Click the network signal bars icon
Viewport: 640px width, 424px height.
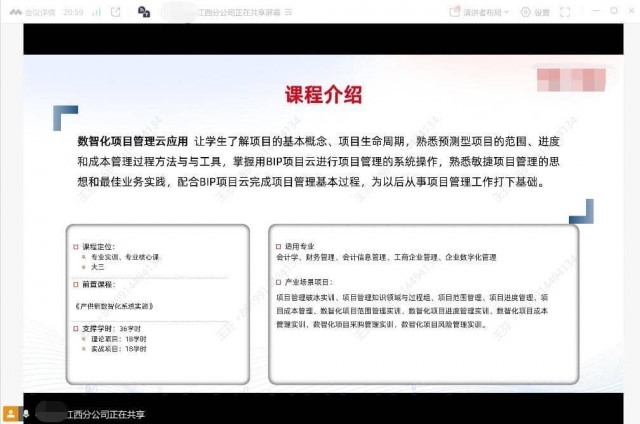click(x=95, y=12)
